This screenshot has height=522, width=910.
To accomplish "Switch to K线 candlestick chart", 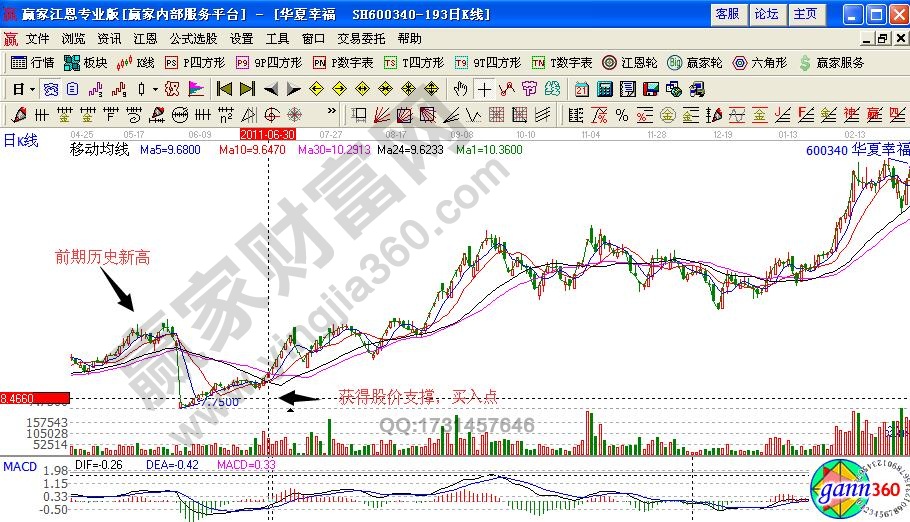I will (x=136, y=62).
